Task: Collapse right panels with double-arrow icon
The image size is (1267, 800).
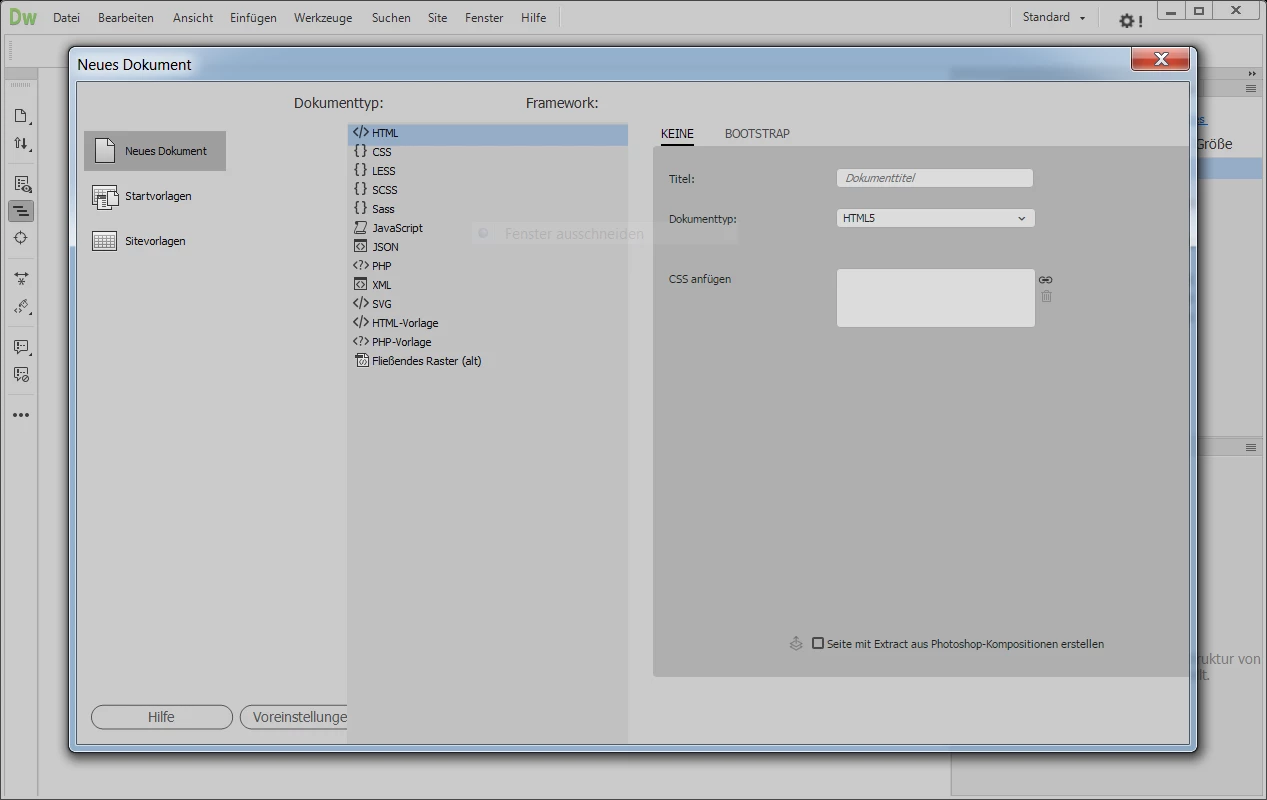Action: pos(1252,74)
